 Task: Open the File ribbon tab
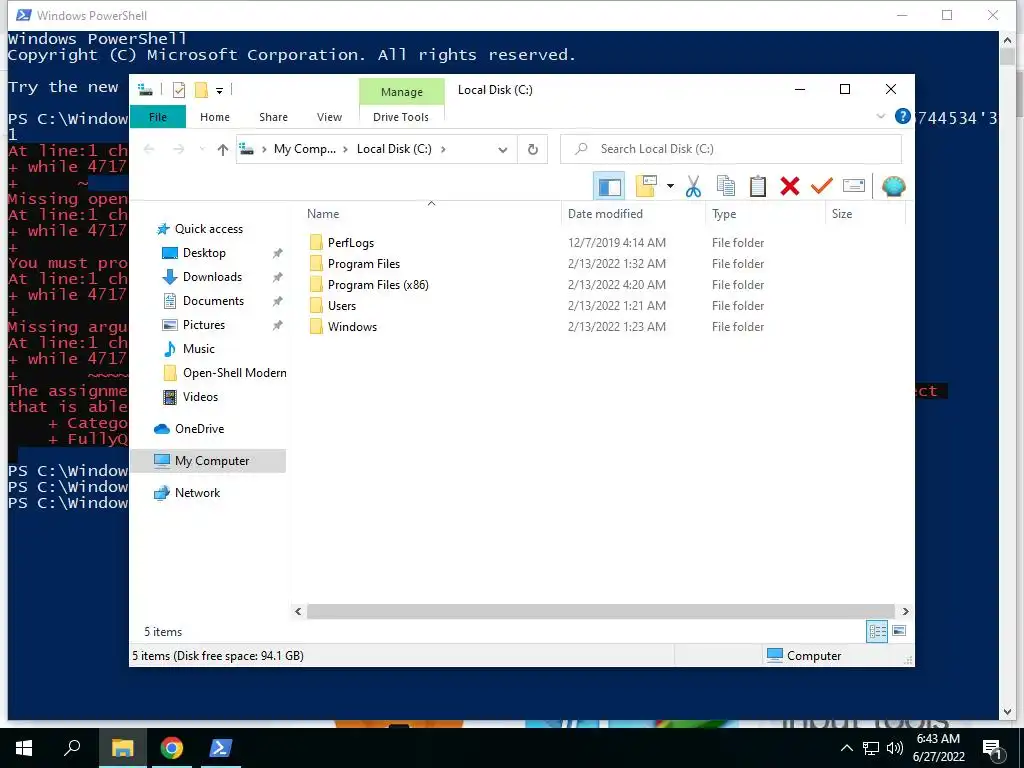click(x=158, y=117)
